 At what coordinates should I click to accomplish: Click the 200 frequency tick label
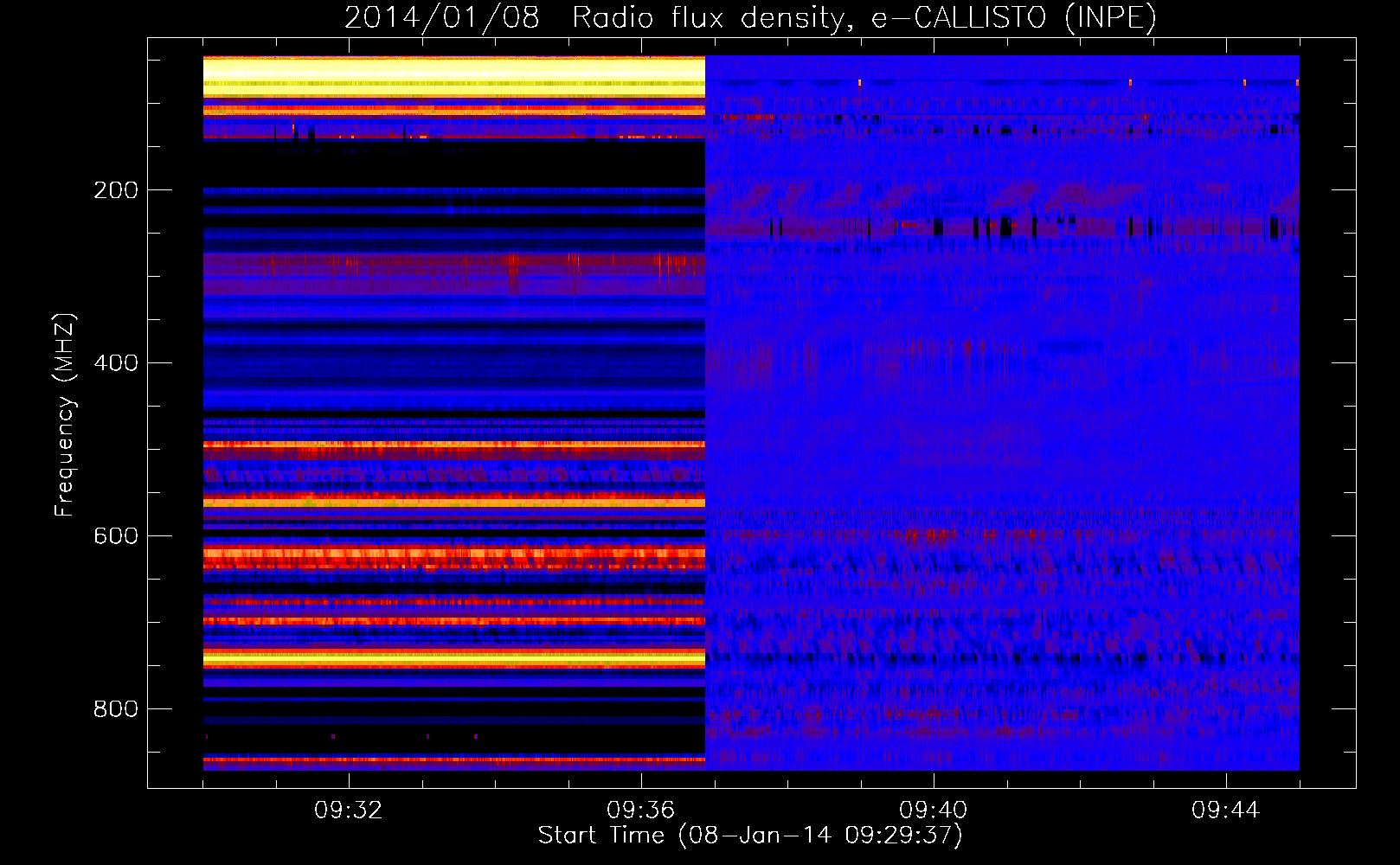[x=116, y=190]
